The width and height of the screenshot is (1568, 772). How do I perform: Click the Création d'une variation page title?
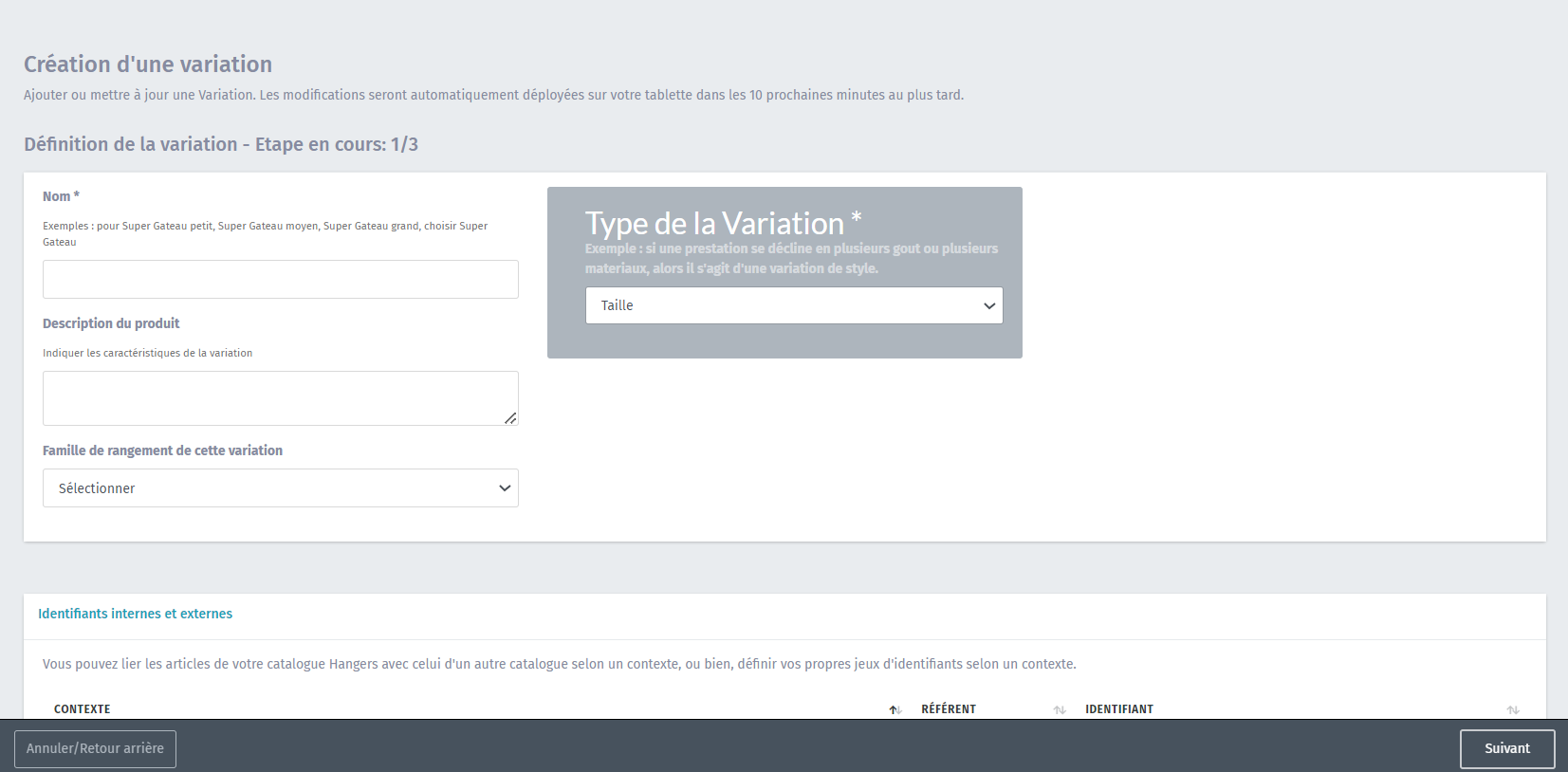point(148,64)
